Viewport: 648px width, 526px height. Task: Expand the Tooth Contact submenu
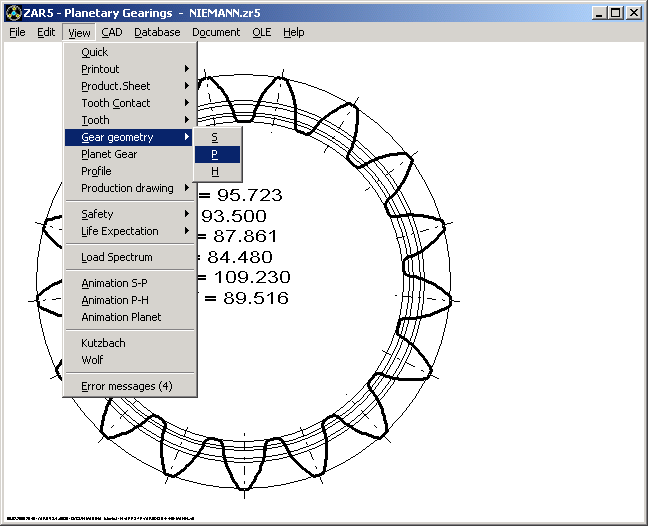[x=115, y=103]
